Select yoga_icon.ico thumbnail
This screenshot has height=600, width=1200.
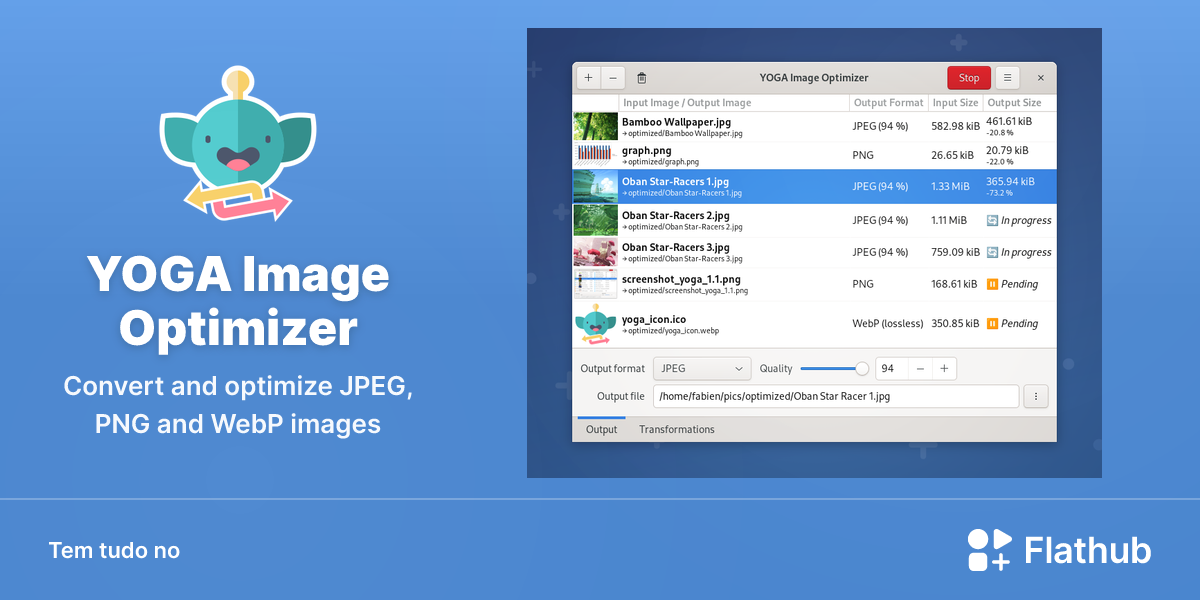596,325
